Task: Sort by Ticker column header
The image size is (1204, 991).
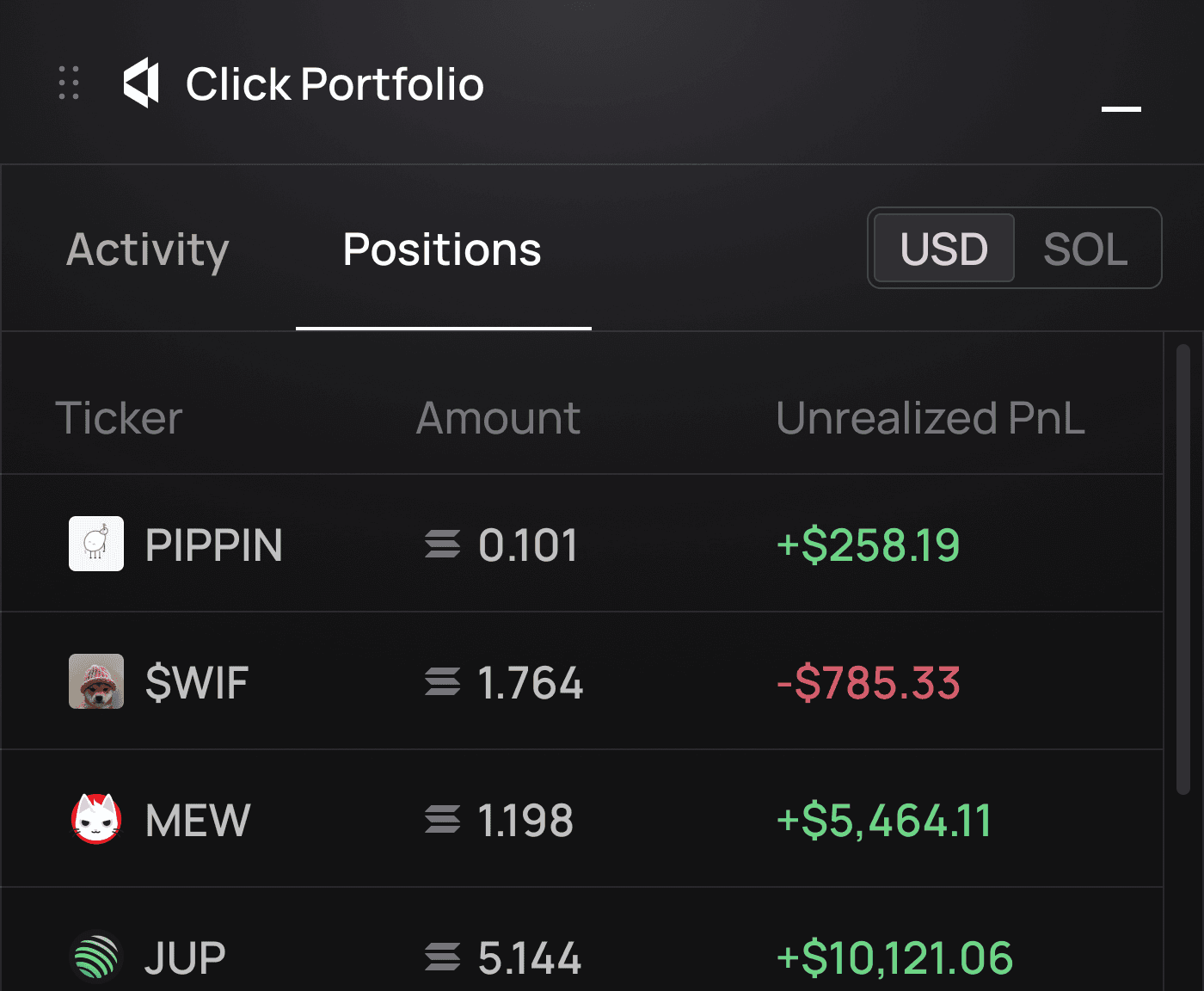Action: tap(119, 418)
